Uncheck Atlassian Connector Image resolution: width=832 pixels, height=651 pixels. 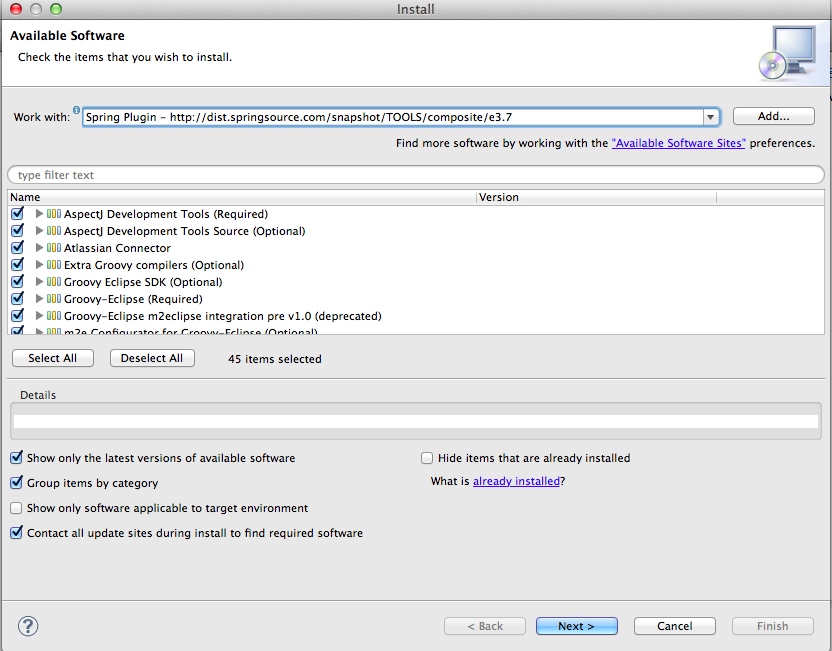pos(18,247)
